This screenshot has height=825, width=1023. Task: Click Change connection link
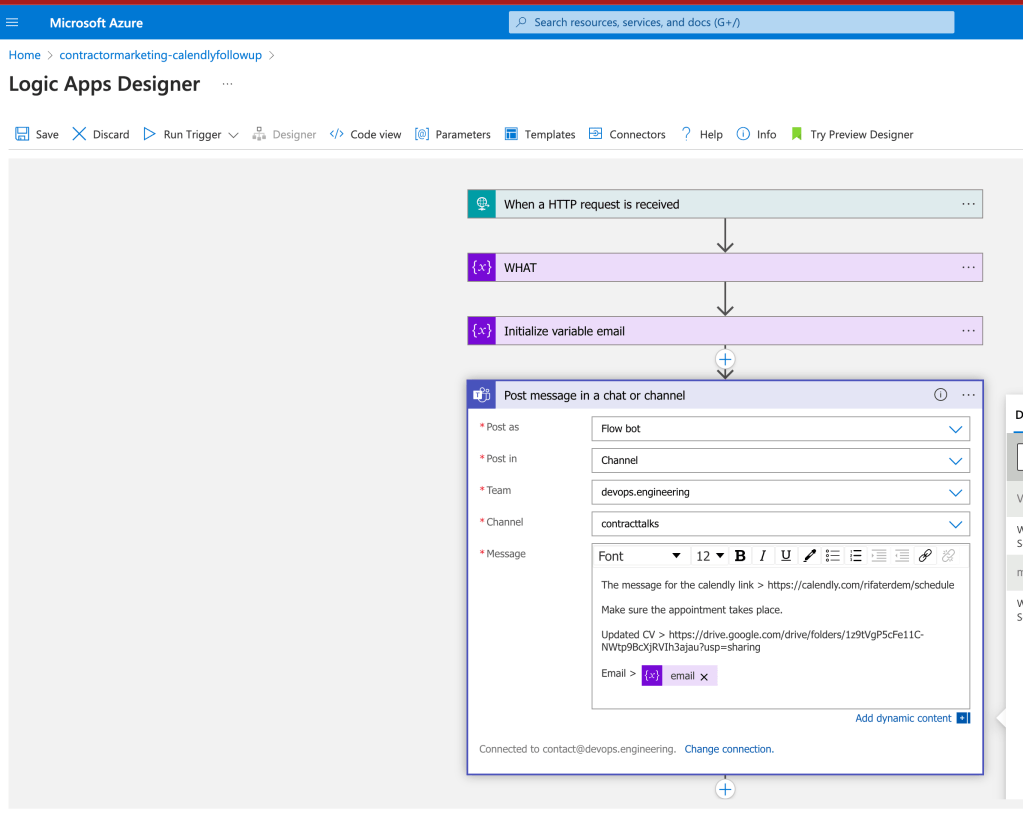(x=729, y=749)
